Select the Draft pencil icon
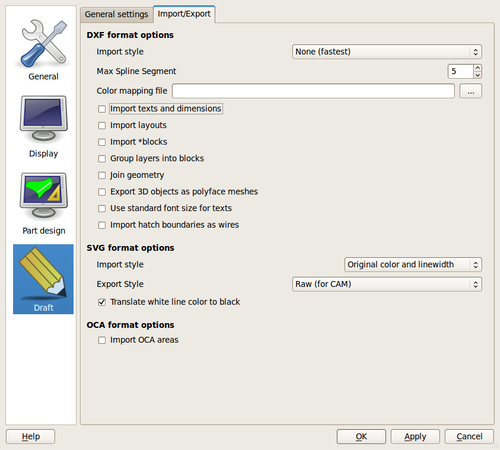 (43, 273)
